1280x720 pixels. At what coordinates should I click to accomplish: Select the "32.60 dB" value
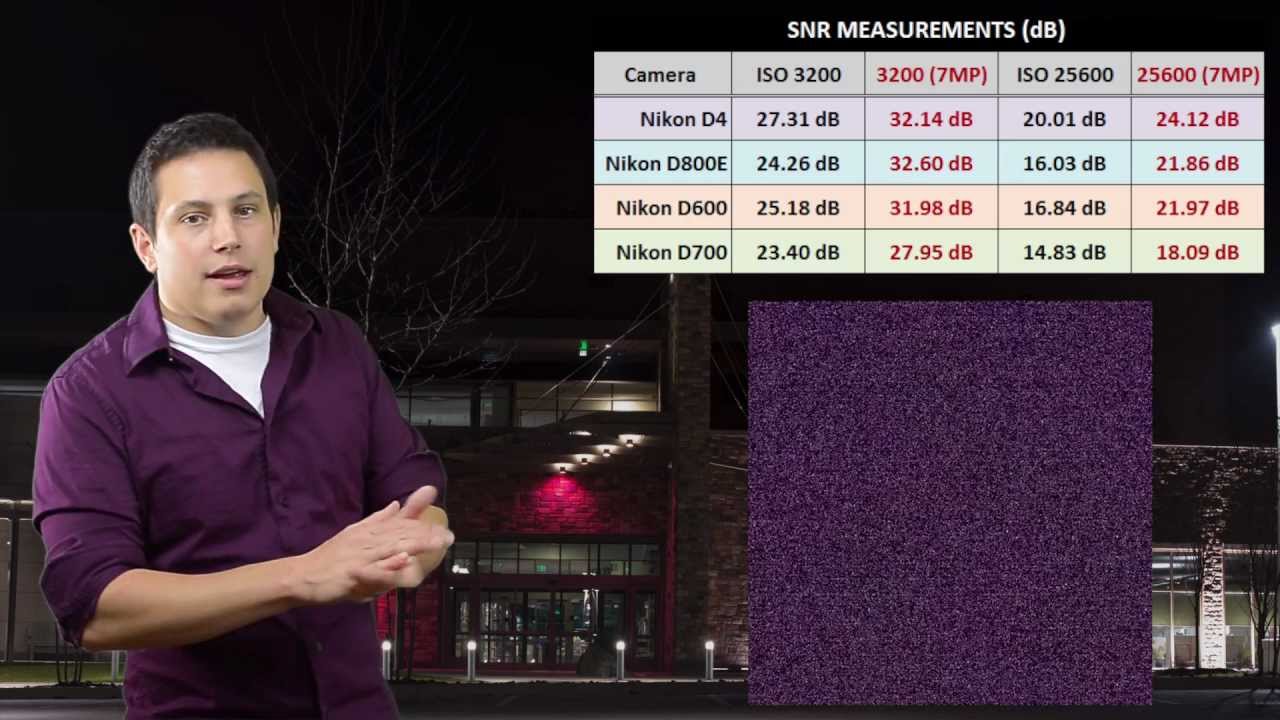(x=931, y=163)
